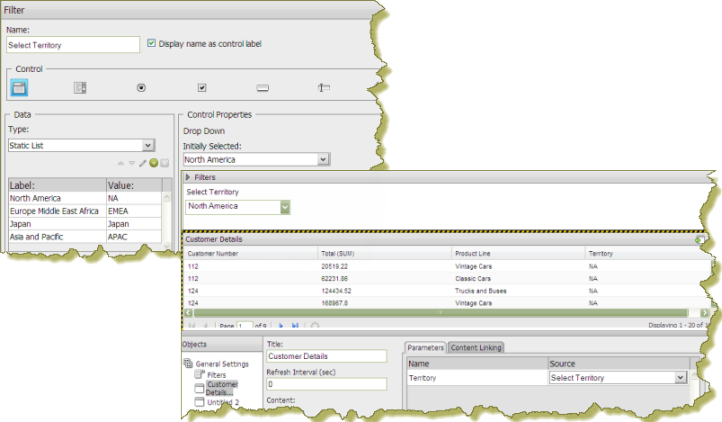Click the 62231.86 total cell

pos(334,279)
